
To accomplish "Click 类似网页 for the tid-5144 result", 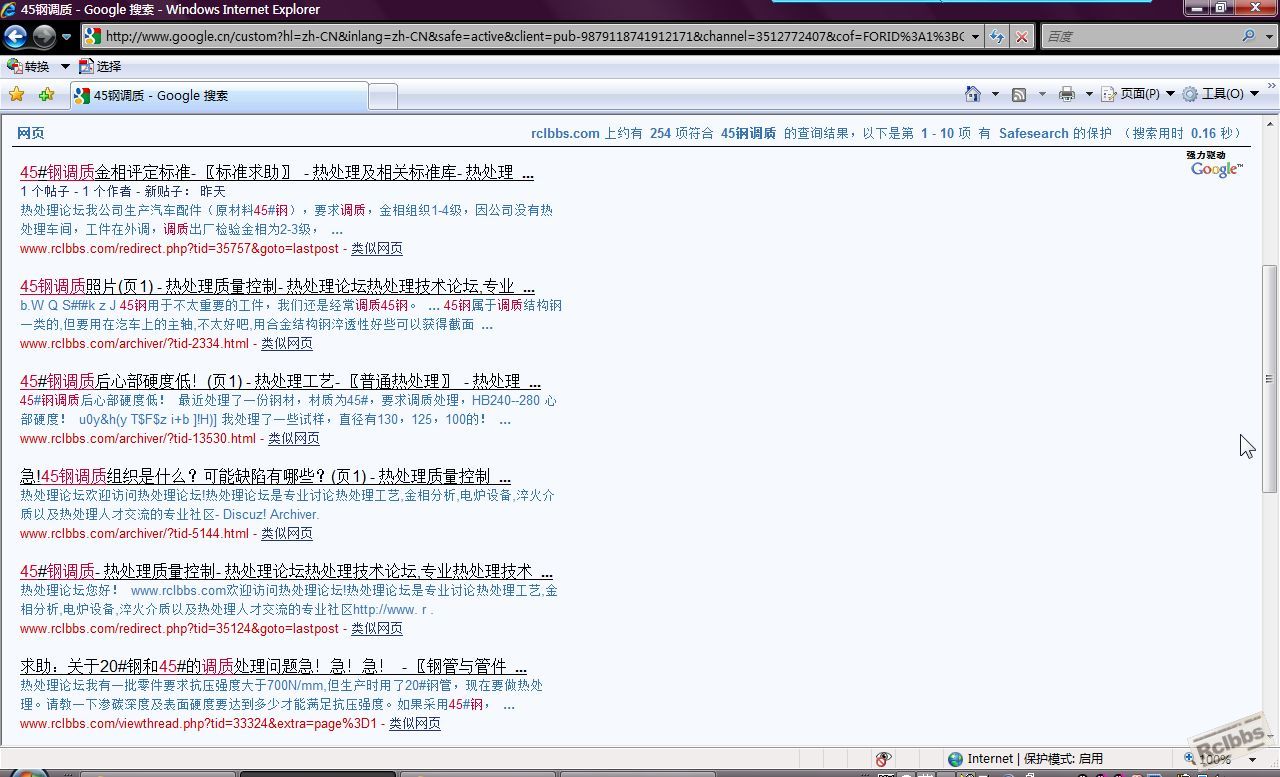I will pos(287,533).
